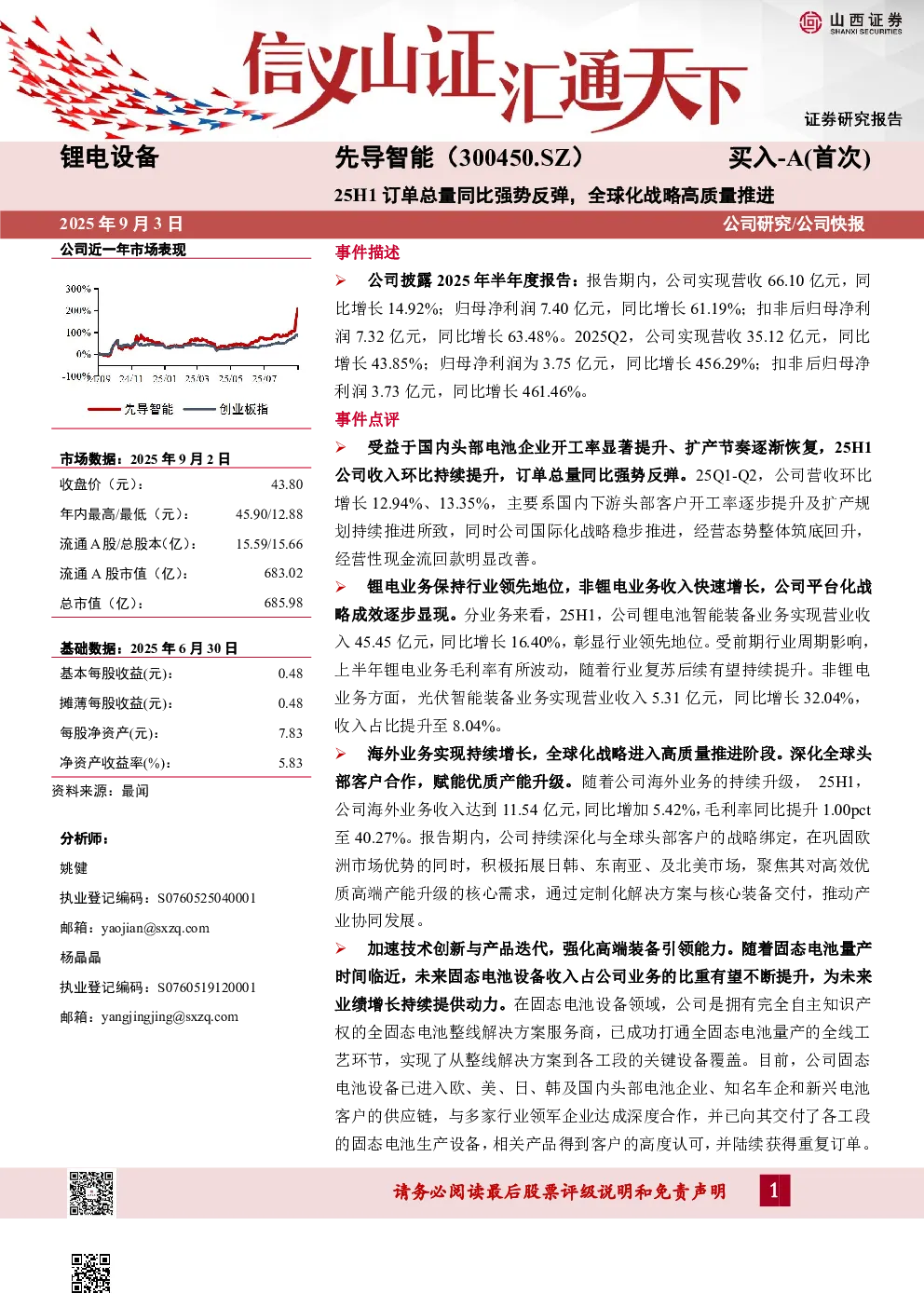Click analyst name 杨晶晶
Screen dimensions: 924x1307
80,958
